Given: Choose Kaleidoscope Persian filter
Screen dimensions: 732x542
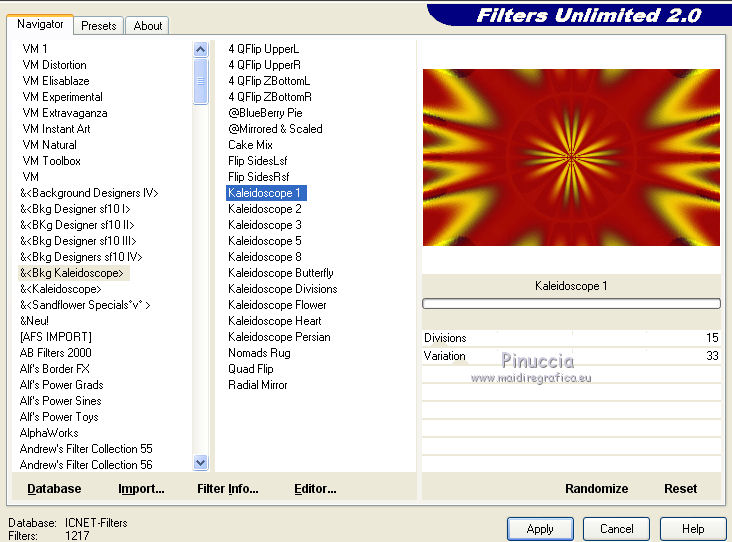Looking at the screenshot, I should 279,337.
